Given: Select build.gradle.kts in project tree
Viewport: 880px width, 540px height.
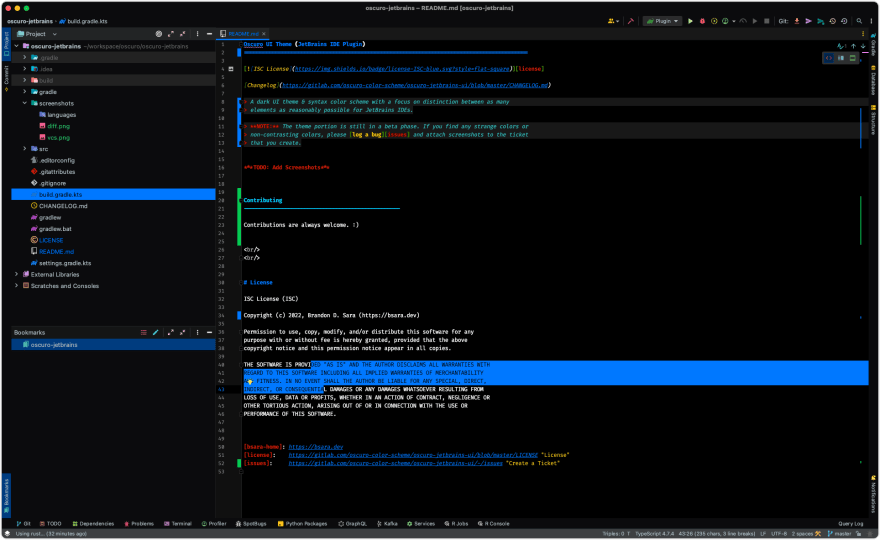Looking at the screenshot, I should point(113,195).
